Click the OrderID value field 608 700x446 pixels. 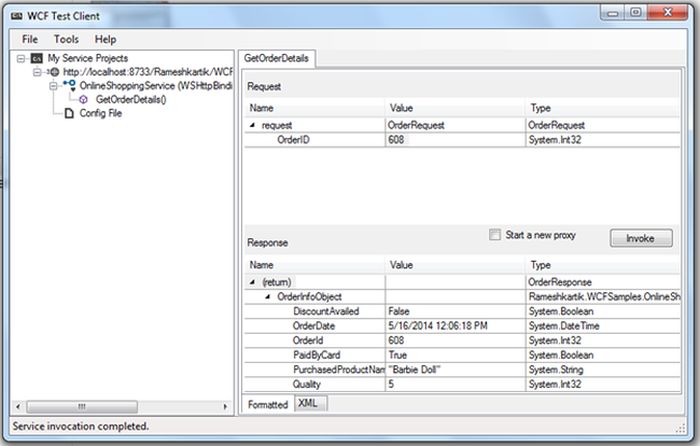455,140
